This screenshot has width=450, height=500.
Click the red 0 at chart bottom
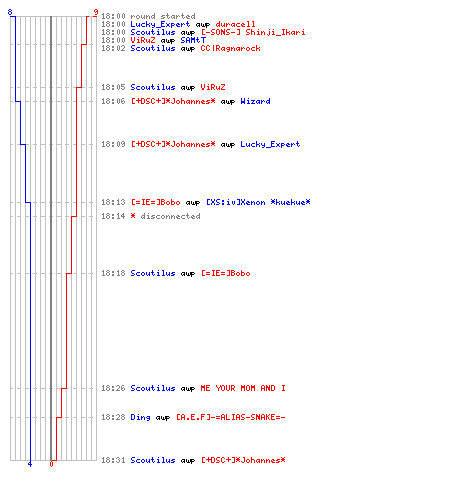(51, 464)
